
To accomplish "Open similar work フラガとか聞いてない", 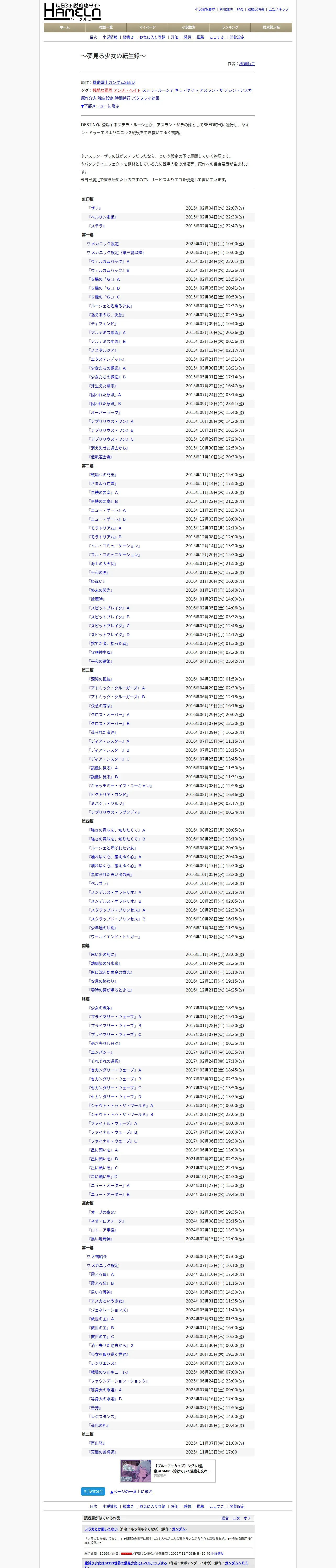I will pos(101,1529).
